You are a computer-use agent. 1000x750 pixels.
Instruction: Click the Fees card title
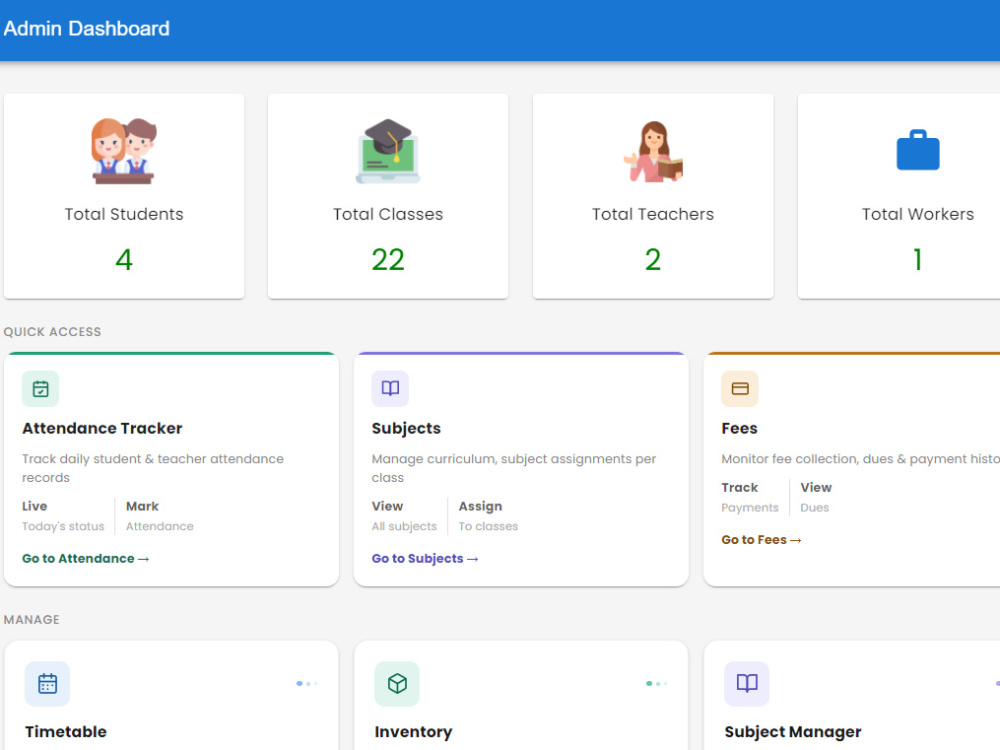739,428
